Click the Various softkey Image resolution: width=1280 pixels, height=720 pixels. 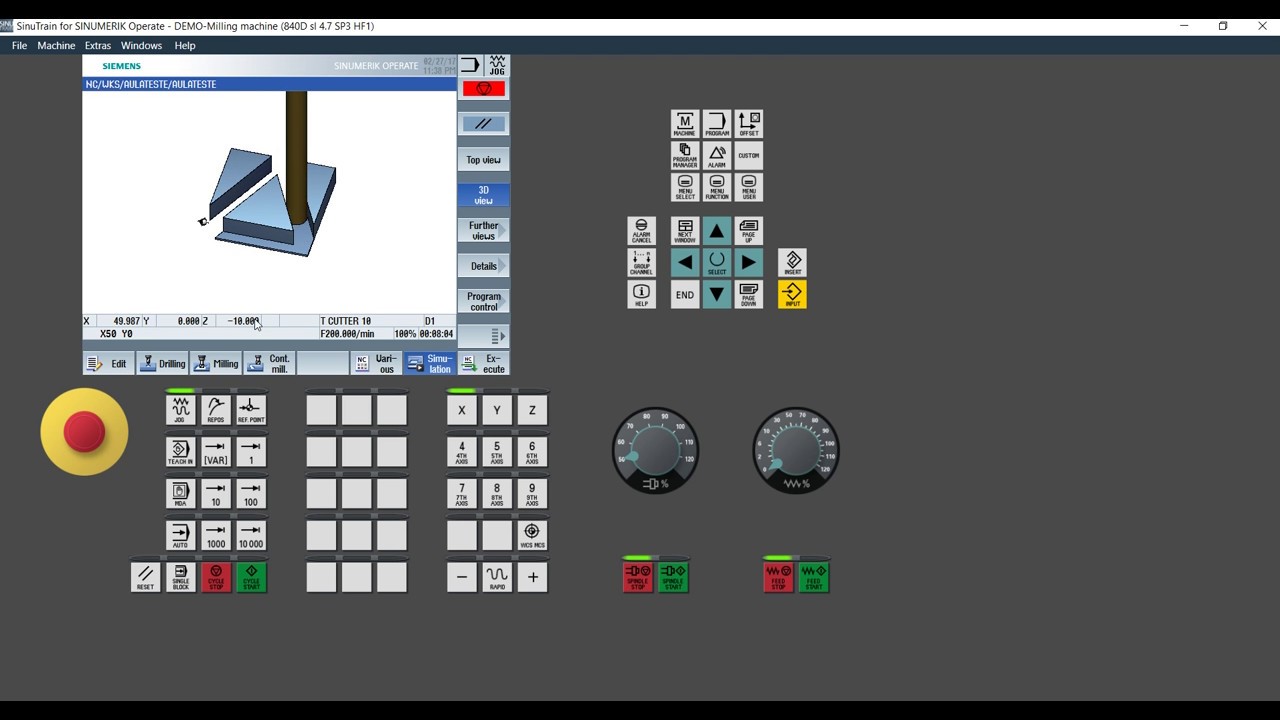point(377,364)
